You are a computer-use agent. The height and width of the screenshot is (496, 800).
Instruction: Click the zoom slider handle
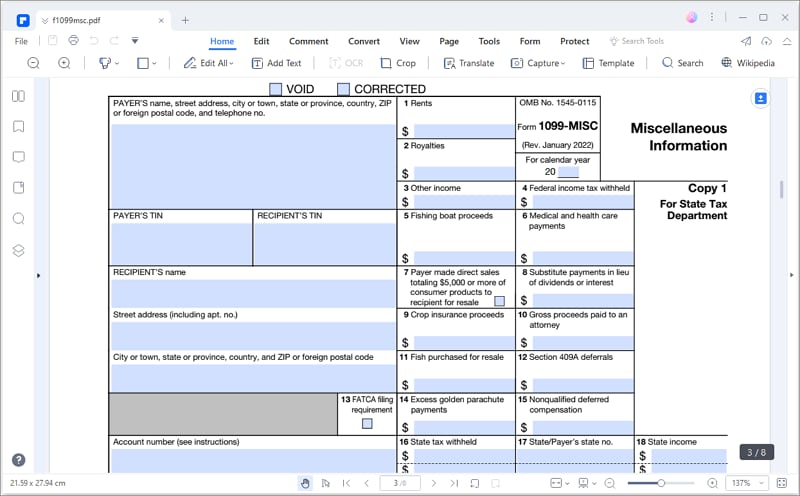point(661,483)
